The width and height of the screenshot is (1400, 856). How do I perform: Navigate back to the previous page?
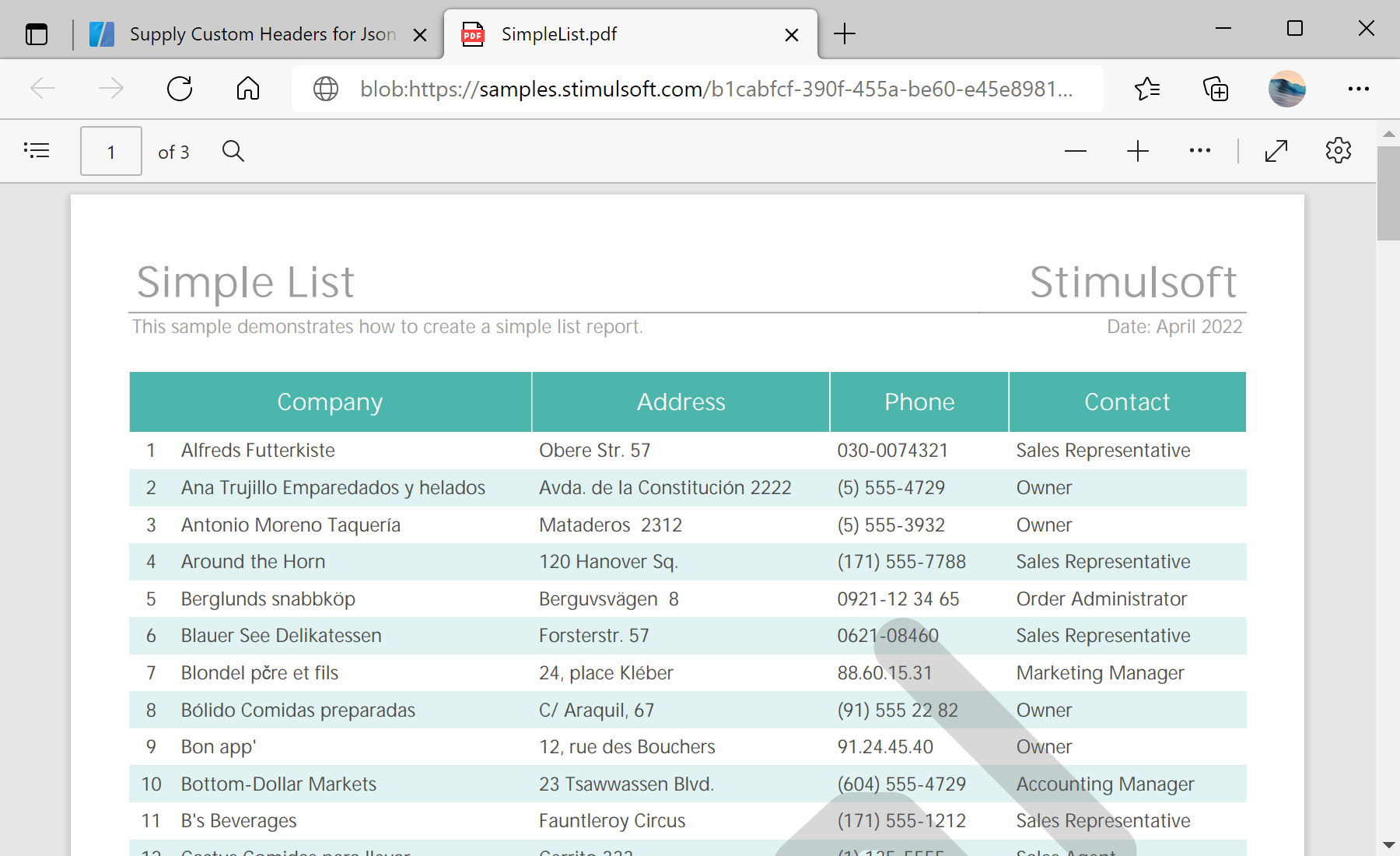tap(44, 89)
